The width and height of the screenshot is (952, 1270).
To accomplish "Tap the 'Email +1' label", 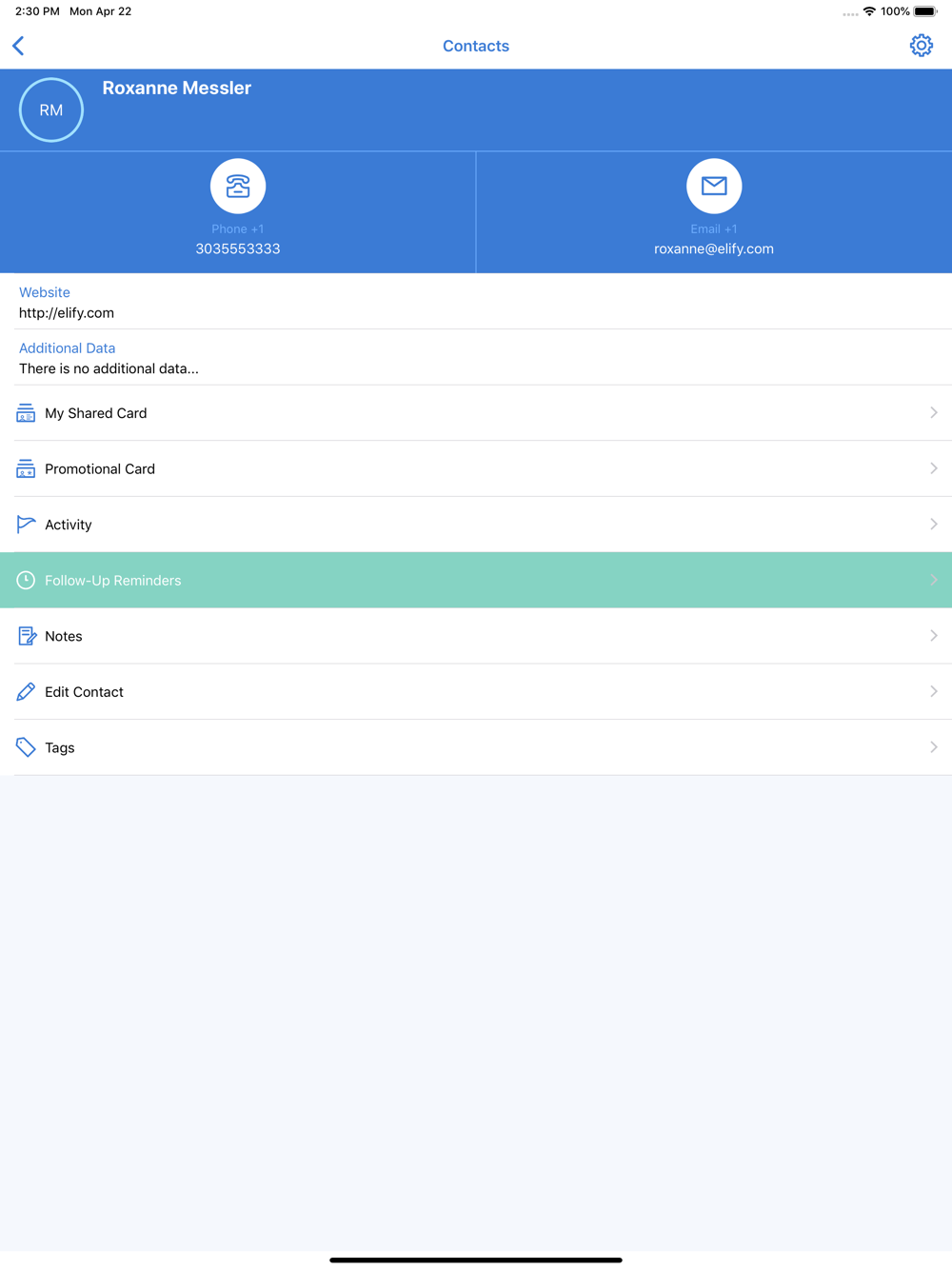I will pos(714,228).
